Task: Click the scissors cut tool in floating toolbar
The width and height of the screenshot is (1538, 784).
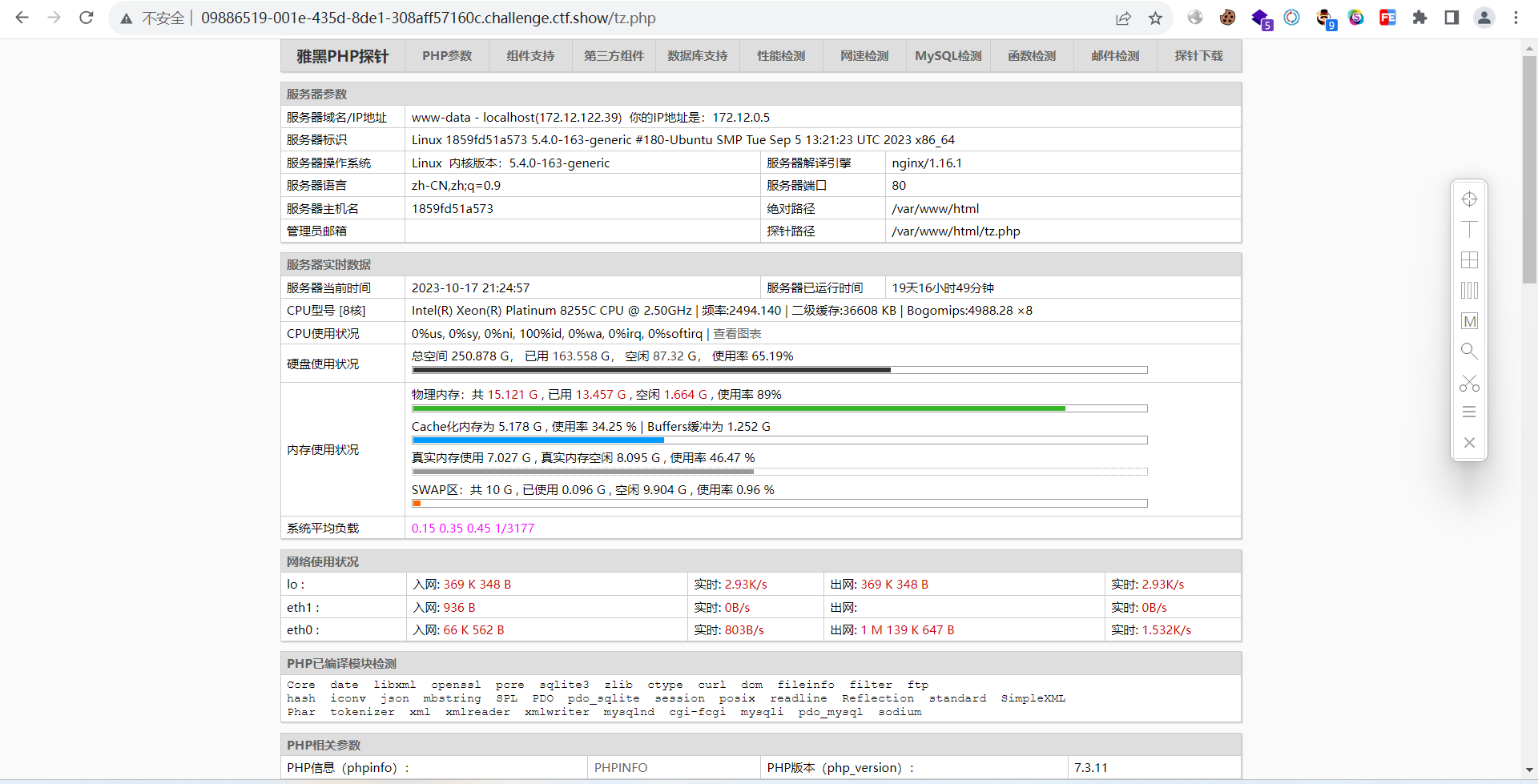Action: tap(1469, 383)
